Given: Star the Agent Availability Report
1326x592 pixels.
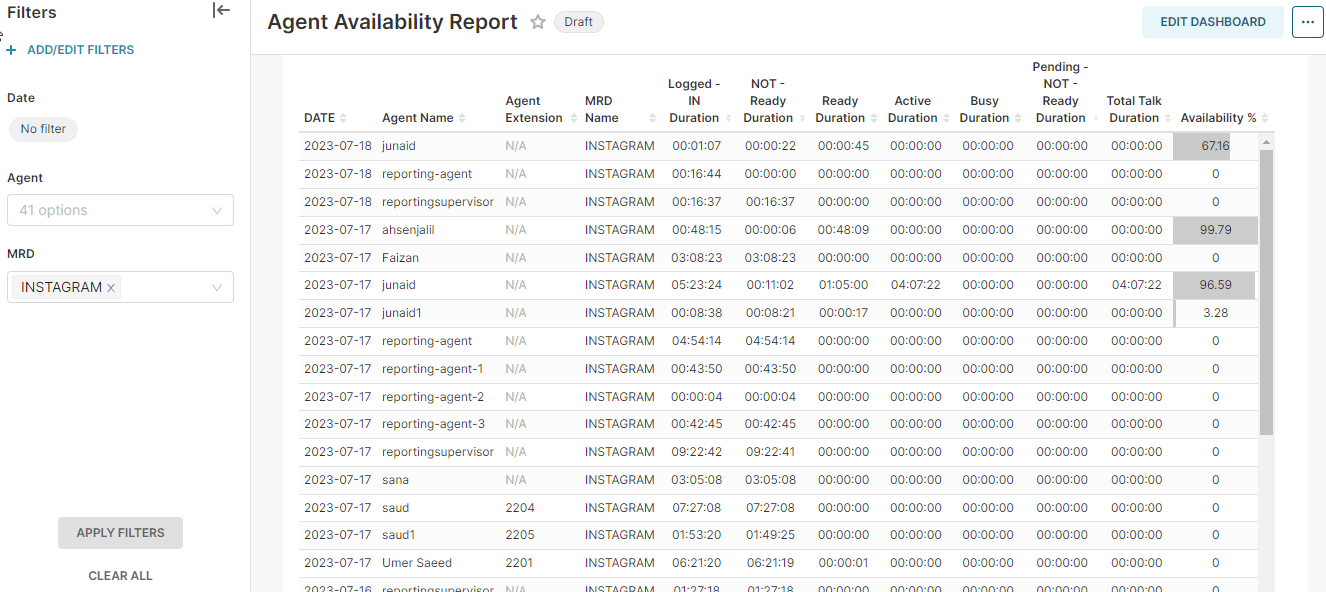Looking at the screenshot, I should (537, 22).
